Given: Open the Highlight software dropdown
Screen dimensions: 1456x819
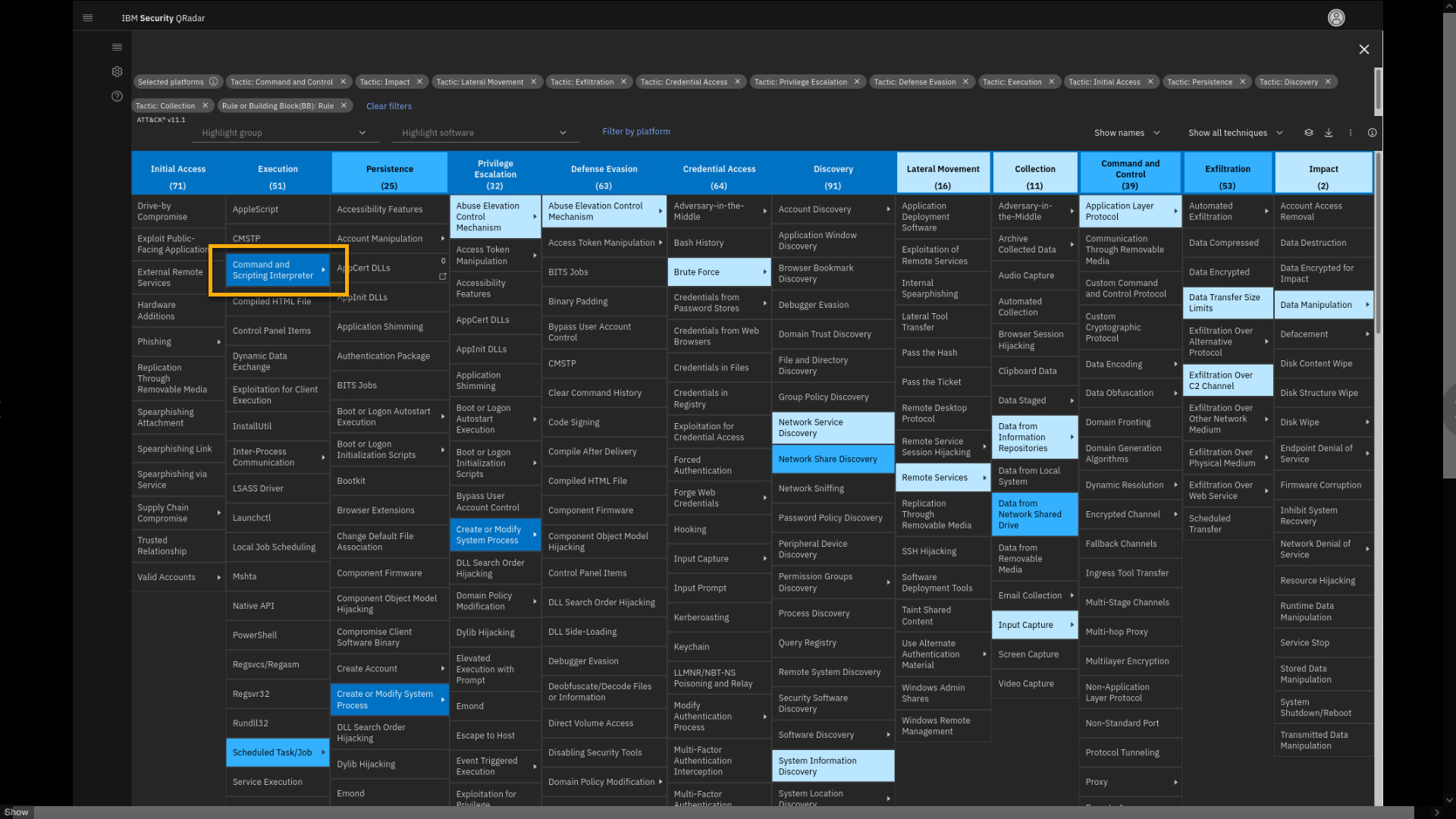Looking at the screenshot, I should coord(484,133).
